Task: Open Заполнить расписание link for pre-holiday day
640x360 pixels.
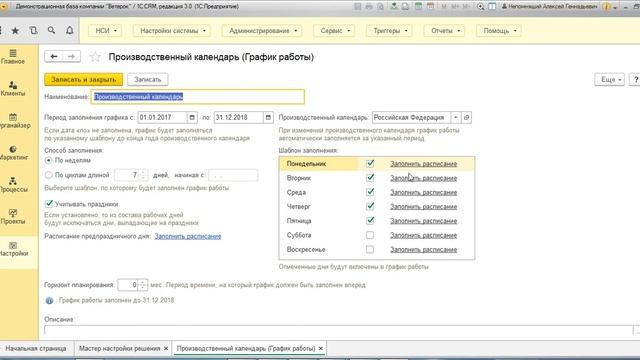Action: [x=188, y=236]
